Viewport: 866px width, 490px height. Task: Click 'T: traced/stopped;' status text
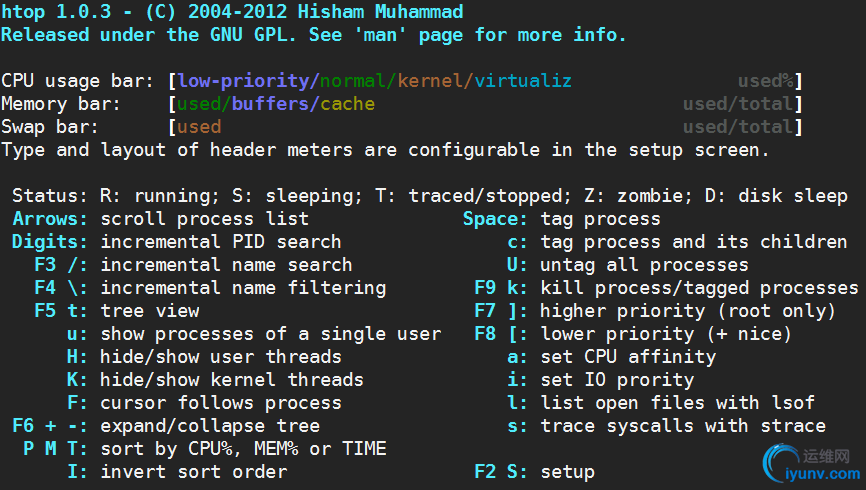pyautogui.click(x=474, y=196)
